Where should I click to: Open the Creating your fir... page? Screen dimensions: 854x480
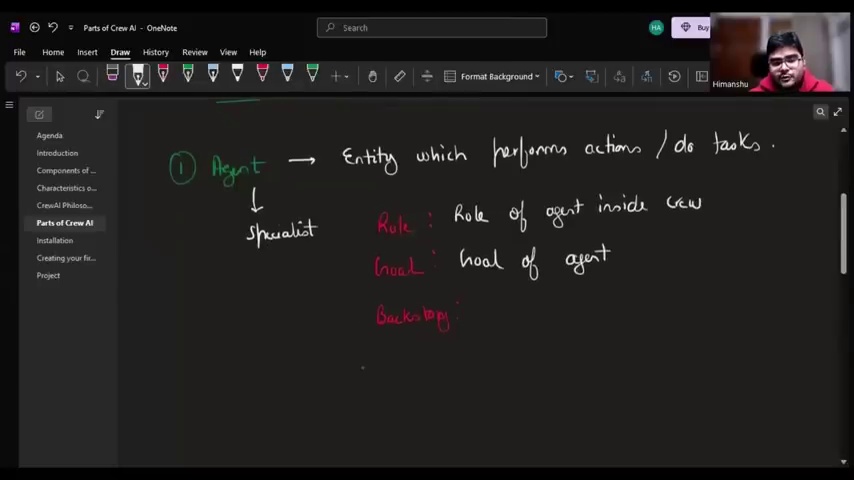[65, 258]
